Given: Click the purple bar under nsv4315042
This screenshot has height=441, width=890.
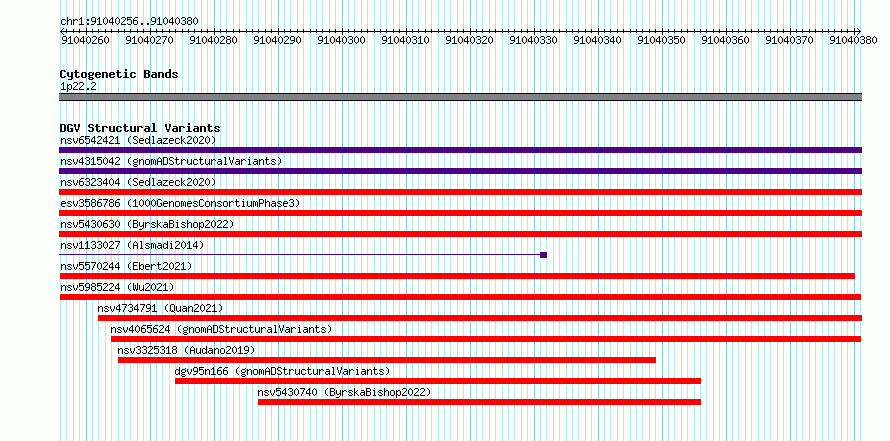Looking at the screenshot, I should pos(460,171).
